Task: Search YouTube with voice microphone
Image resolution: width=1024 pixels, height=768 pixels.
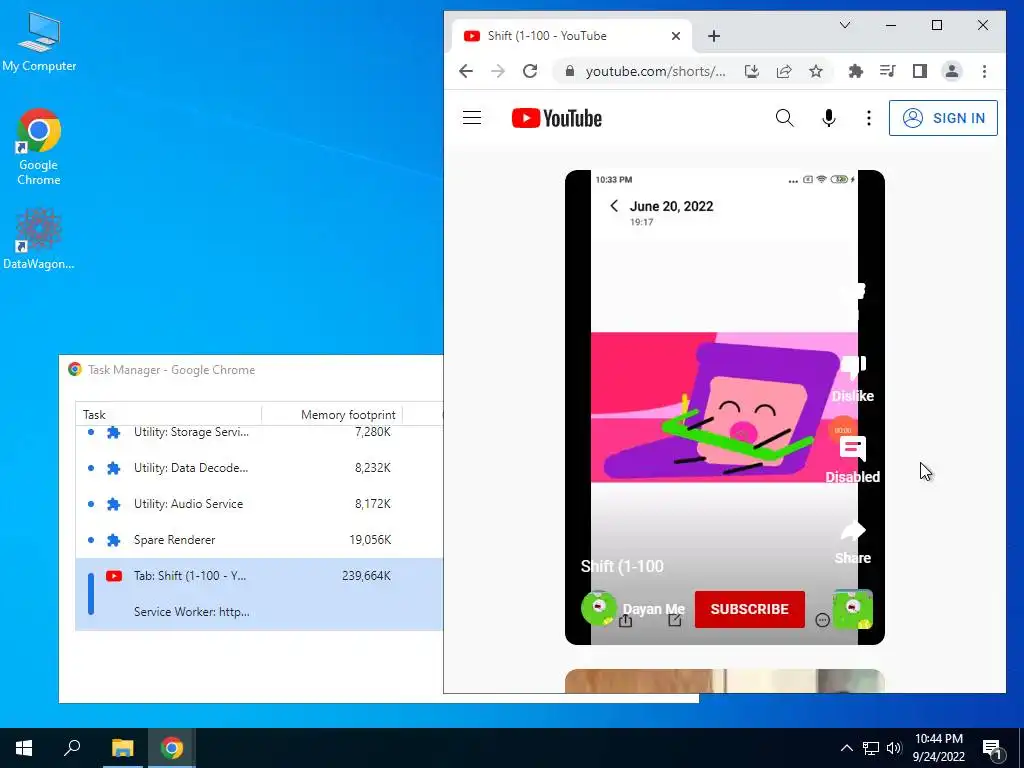Action: click(x=829, y=118)
